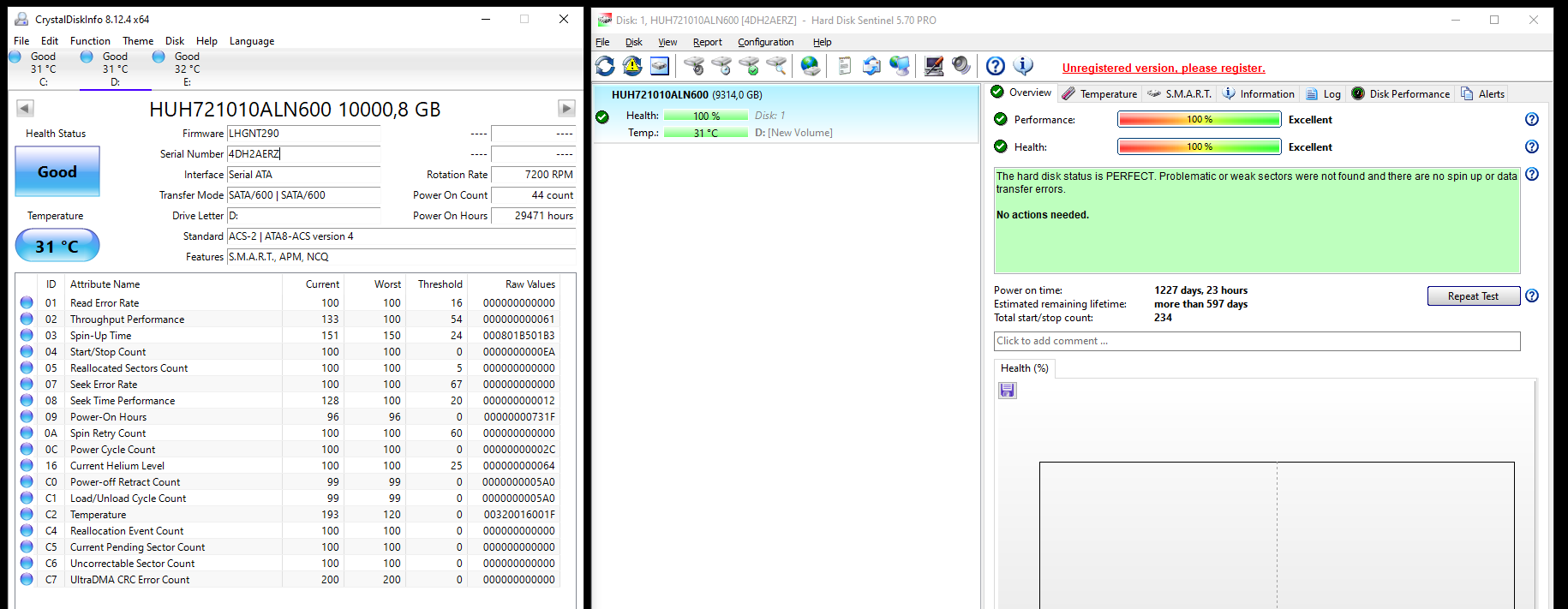
Task: Select disk D: in CrystalDiskInfo
Action: 115,69
